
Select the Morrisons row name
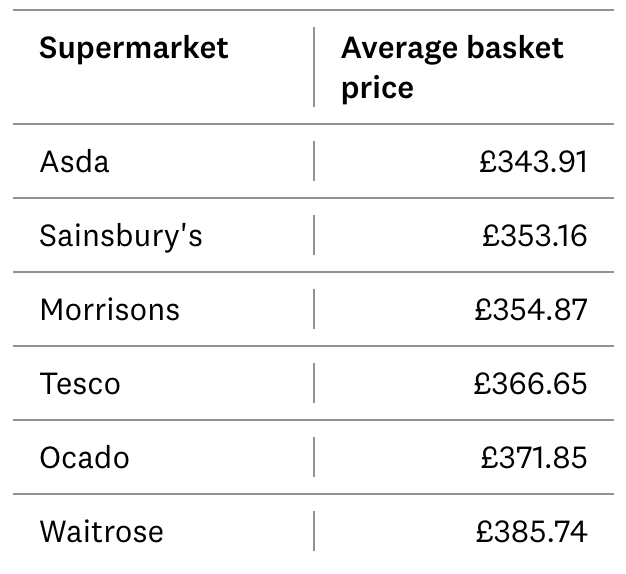(x=110, y=310)
